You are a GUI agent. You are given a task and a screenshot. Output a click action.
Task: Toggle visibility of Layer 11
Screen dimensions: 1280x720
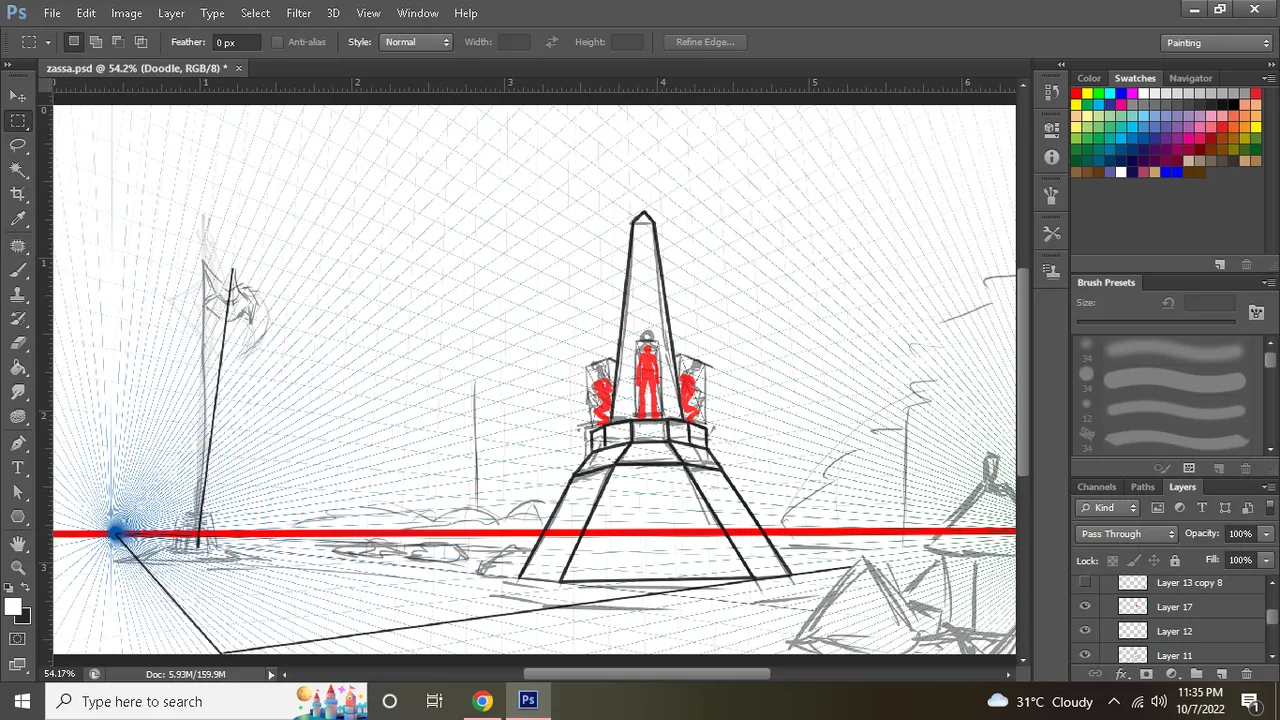(1085, 655)
